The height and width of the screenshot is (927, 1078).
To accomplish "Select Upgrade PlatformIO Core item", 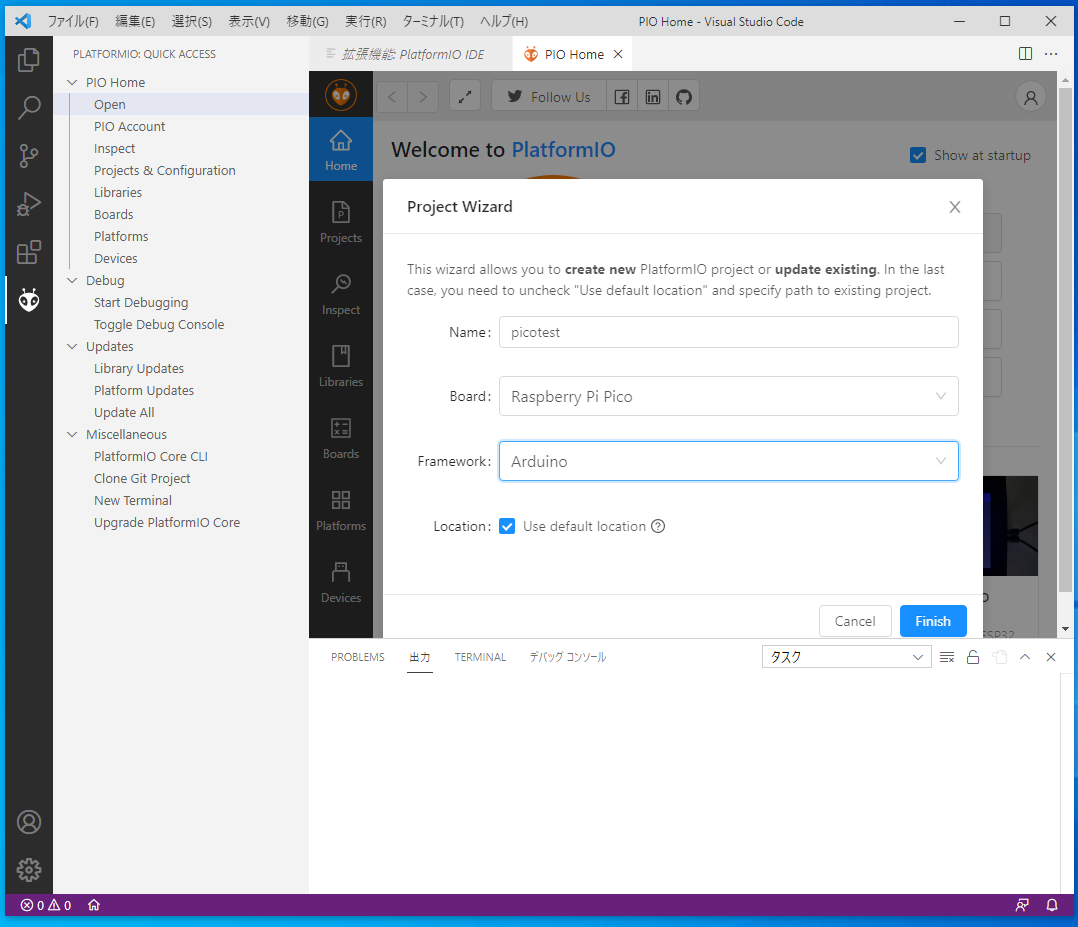I will point(166,523).
